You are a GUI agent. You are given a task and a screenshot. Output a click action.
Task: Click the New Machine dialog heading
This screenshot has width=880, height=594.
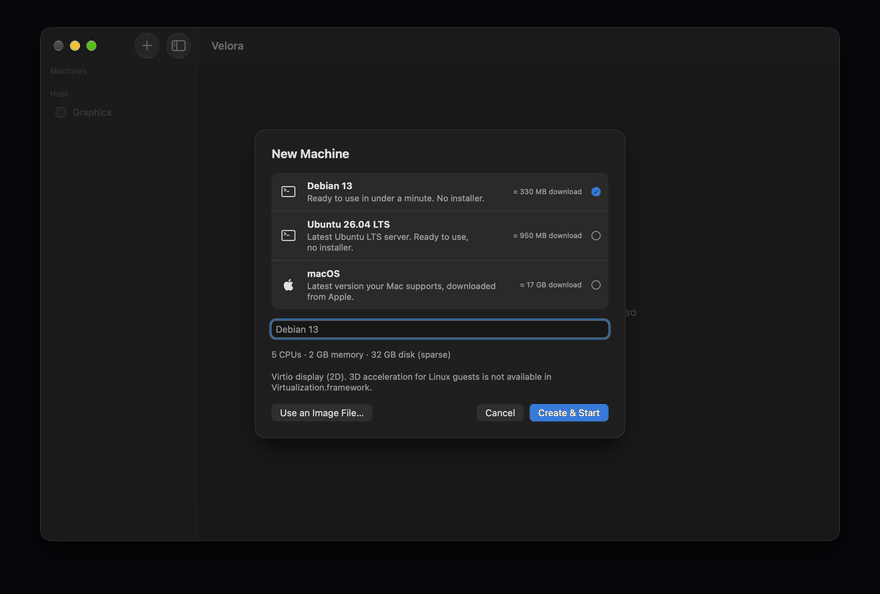coord(310,154)
